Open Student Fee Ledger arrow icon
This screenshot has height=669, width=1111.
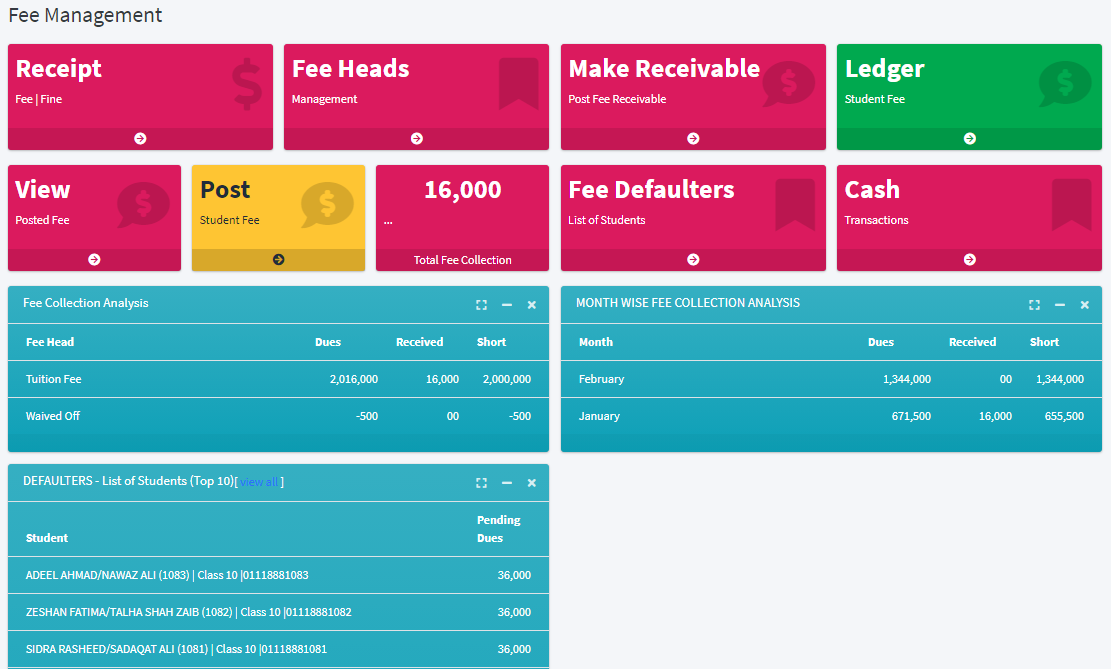tap(969, 139)
